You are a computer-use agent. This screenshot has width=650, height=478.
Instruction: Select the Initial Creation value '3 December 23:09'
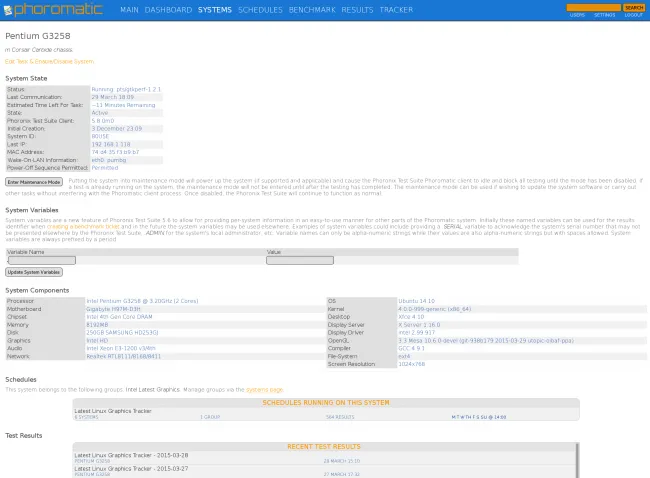pyautogui.click(x=116, y=129)
